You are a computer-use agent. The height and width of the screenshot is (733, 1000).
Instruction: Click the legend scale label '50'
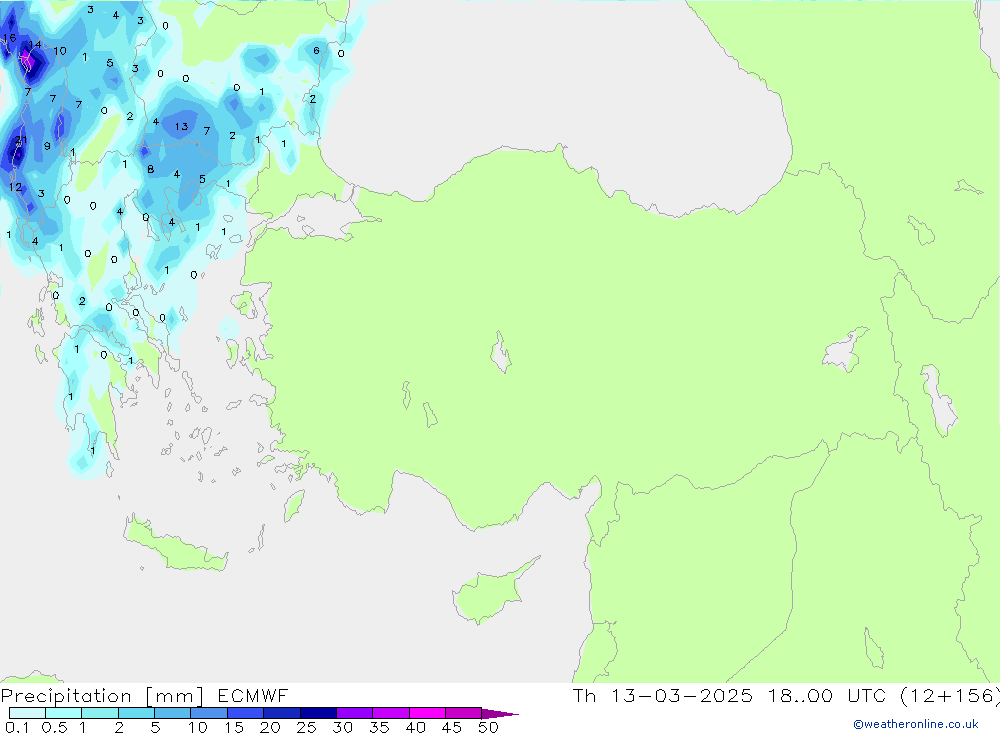point(488,727)
